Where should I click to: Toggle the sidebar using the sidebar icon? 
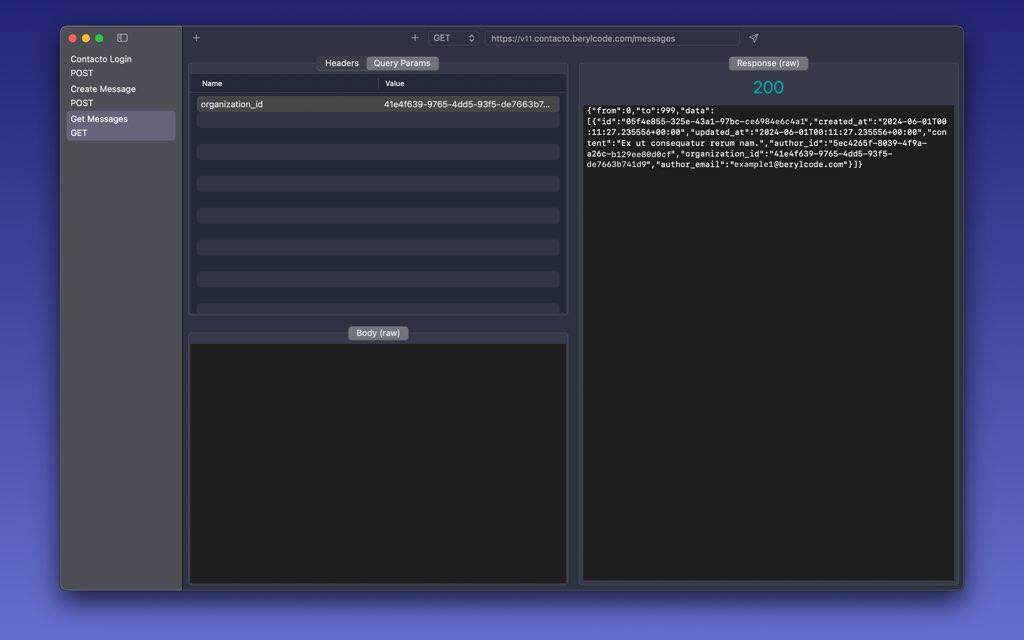121,37
